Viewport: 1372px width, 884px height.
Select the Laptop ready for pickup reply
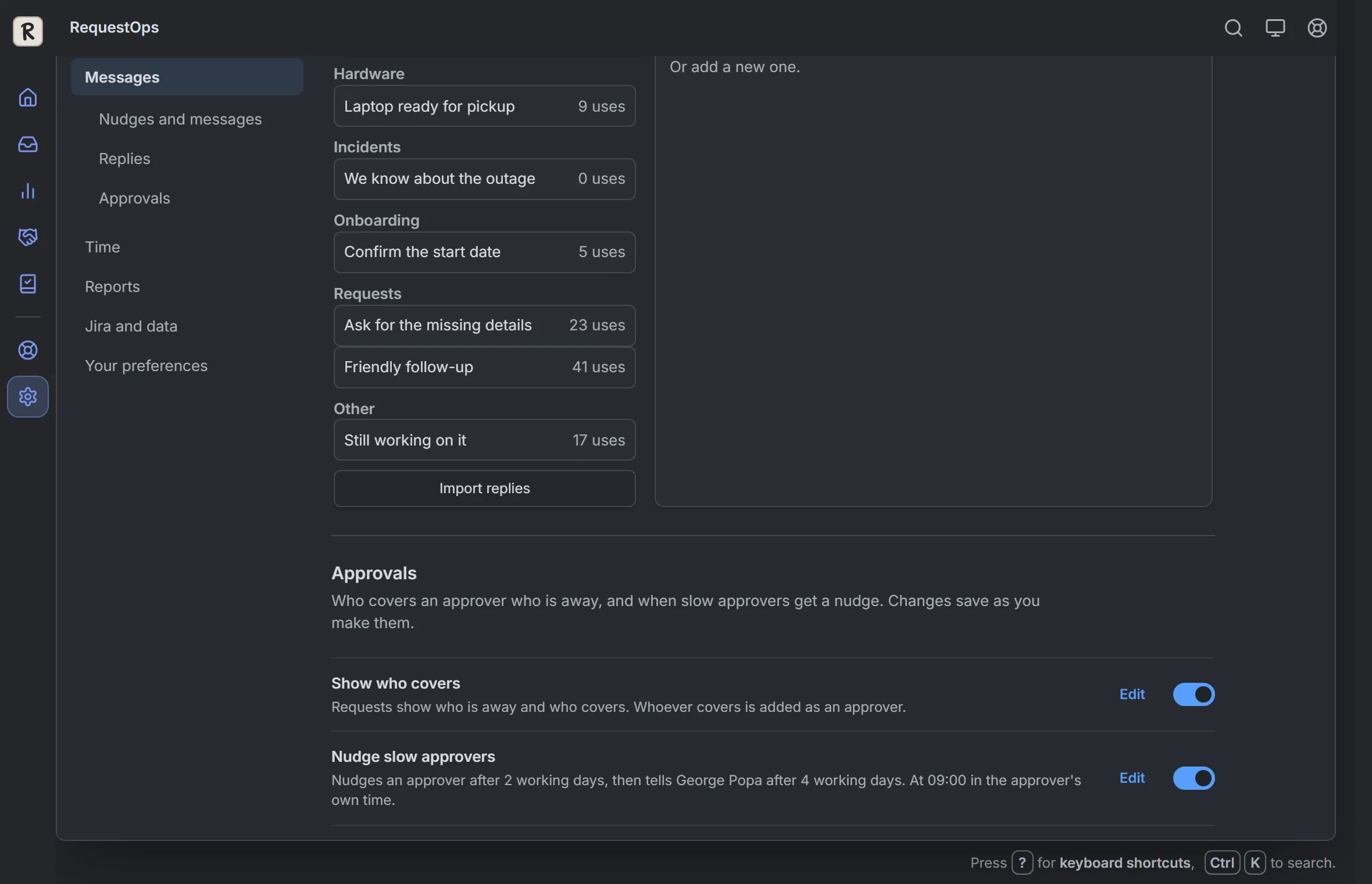point(484,106)
